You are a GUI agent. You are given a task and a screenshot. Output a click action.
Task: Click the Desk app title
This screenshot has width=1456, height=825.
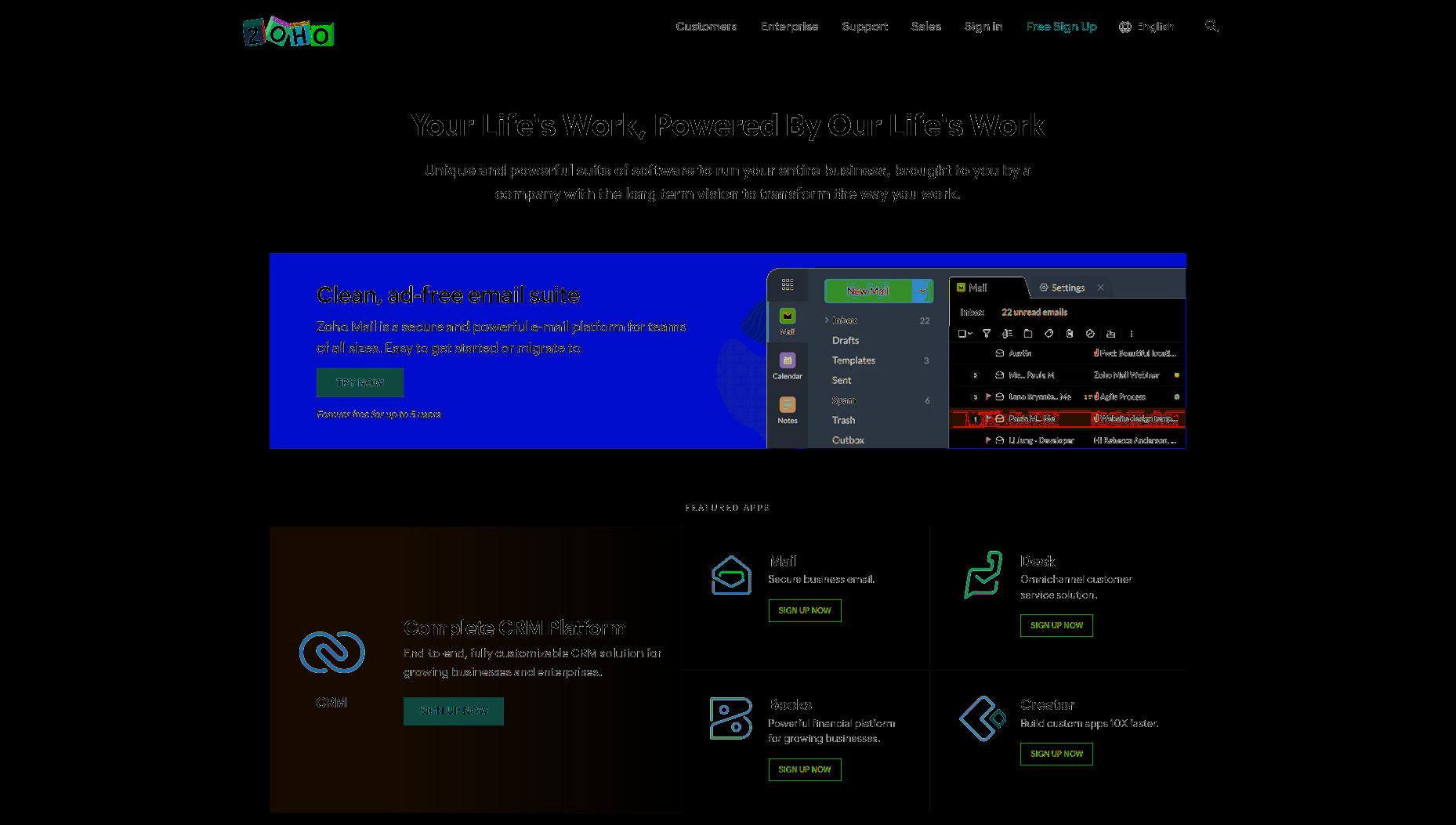pos(1038,561)
